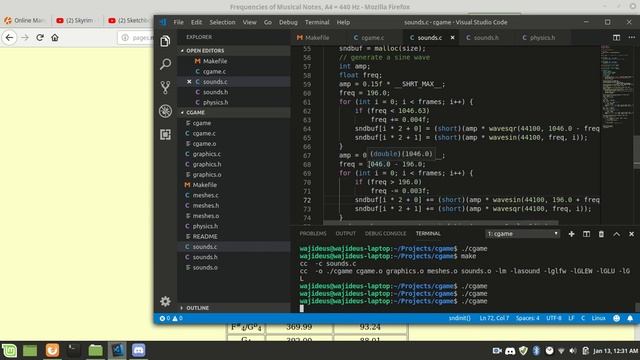This screenshot has width=640, height=360.
Task: Go to Firefox home page
Action: [55, 38]
